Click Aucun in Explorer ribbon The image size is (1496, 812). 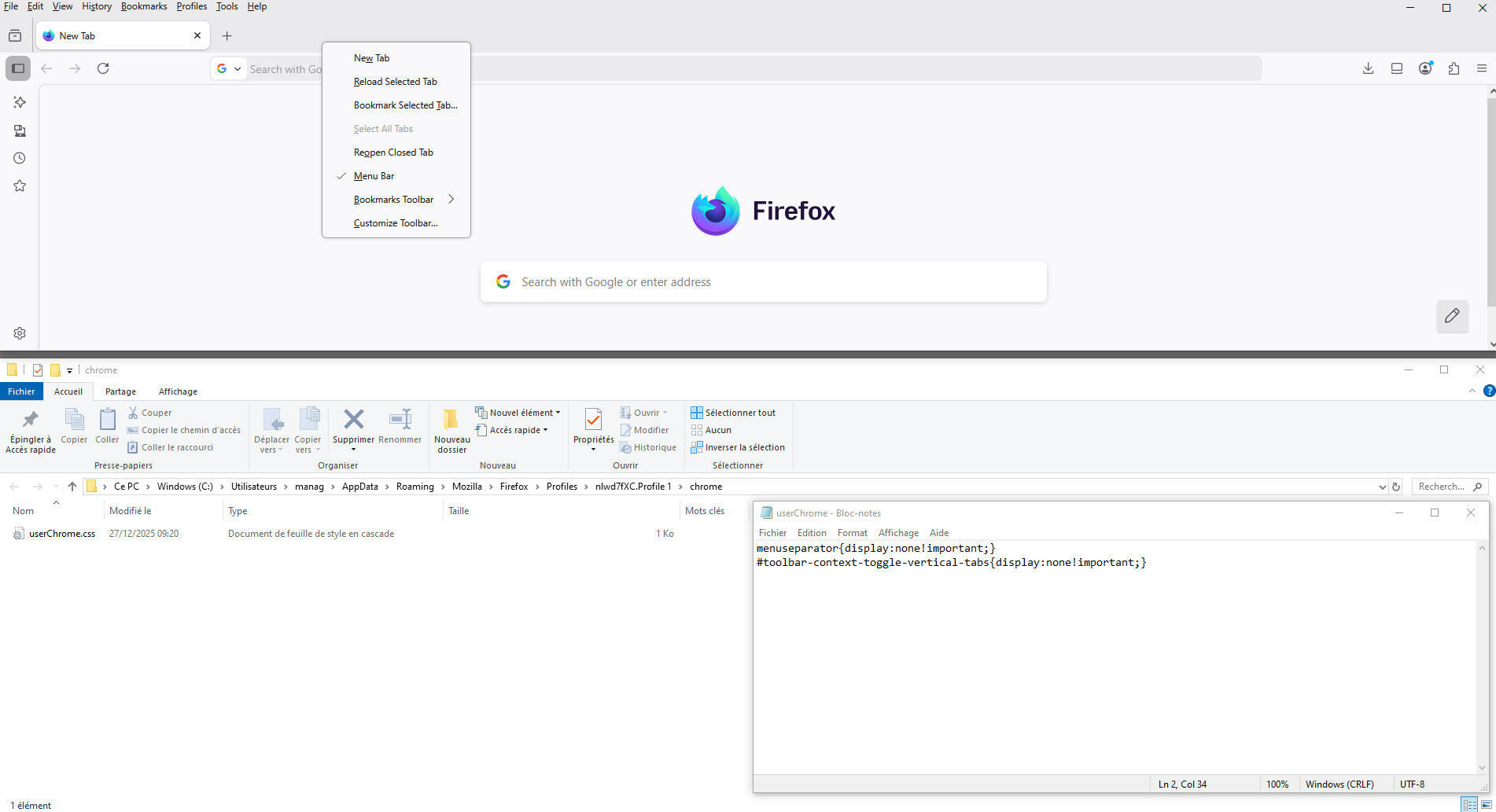pyautogui.click(x=711, y=430)
